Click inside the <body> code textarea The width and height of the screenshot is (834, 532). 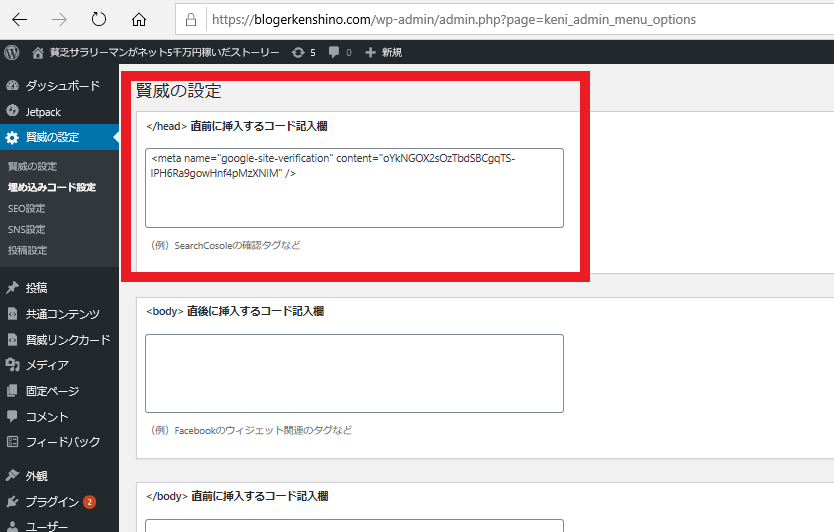354,373
